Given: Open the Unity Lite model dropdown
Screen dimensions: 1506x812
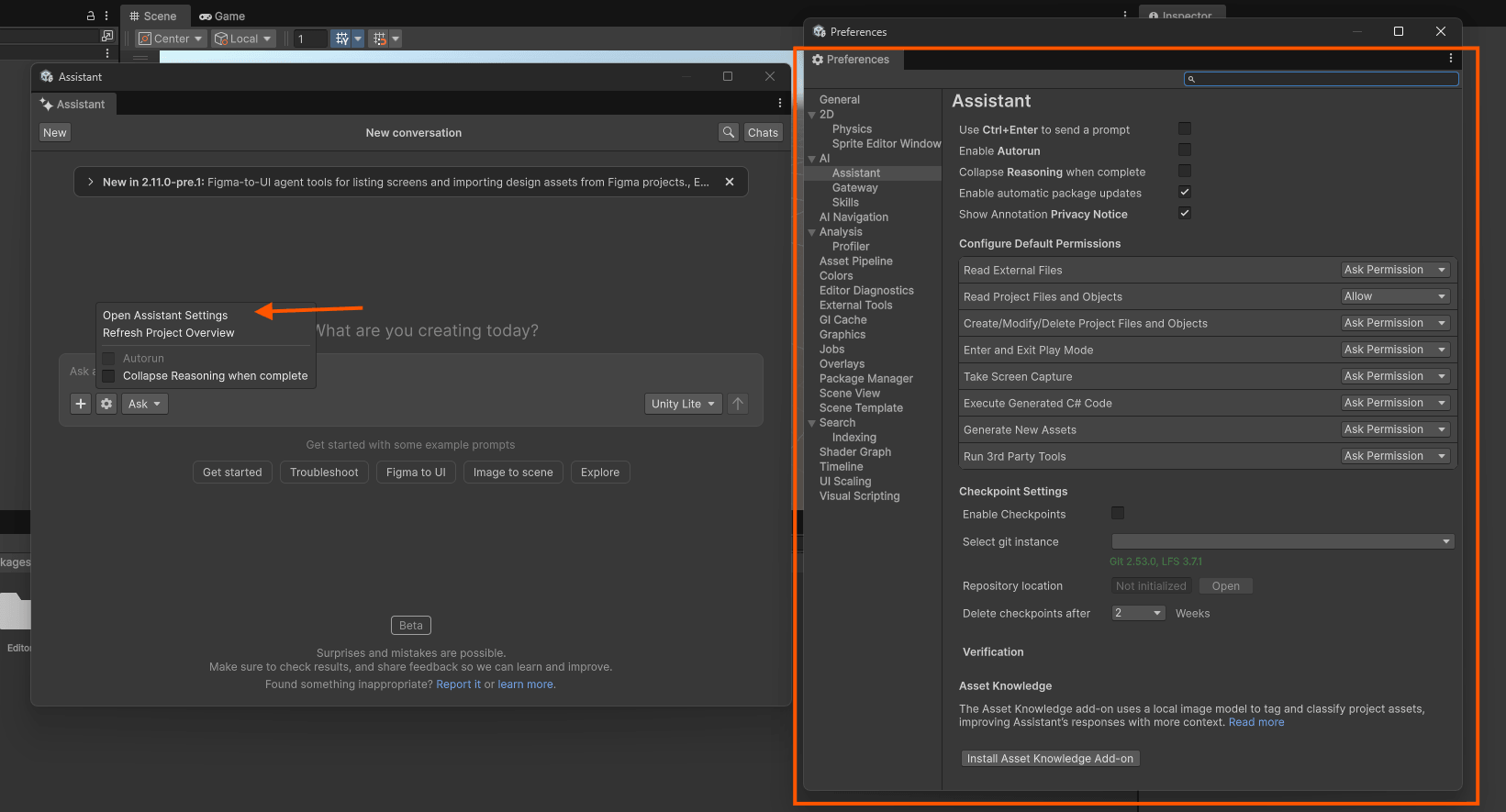Looking at the screenshot, I should click(683, 404).
